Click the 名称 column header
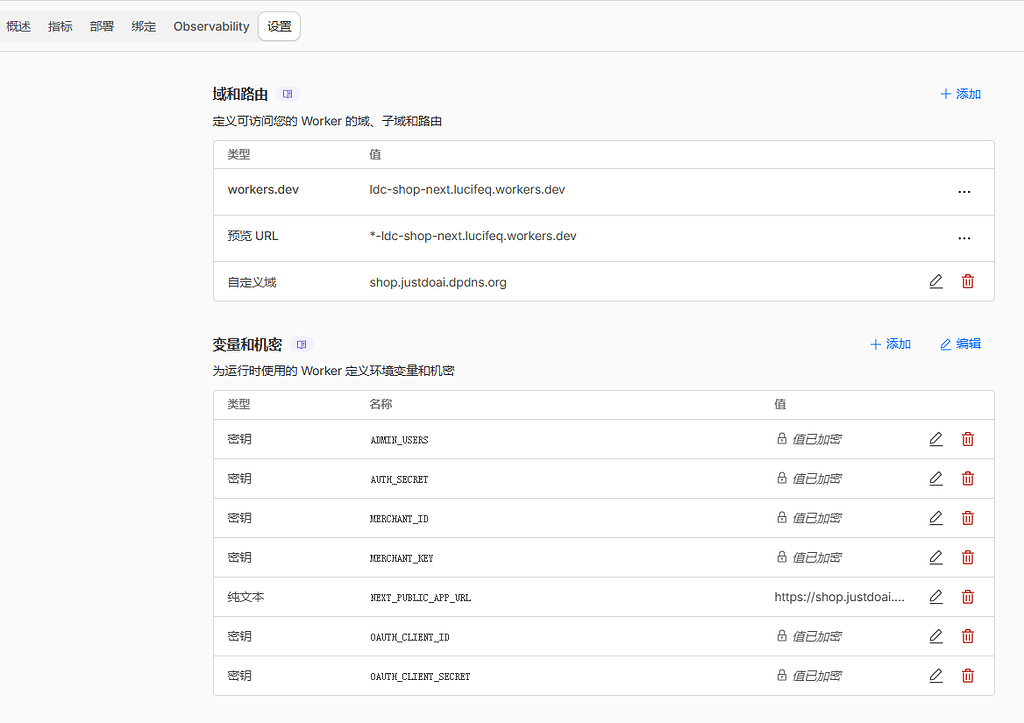This screenshot has width=1024, height=723. 381,404
